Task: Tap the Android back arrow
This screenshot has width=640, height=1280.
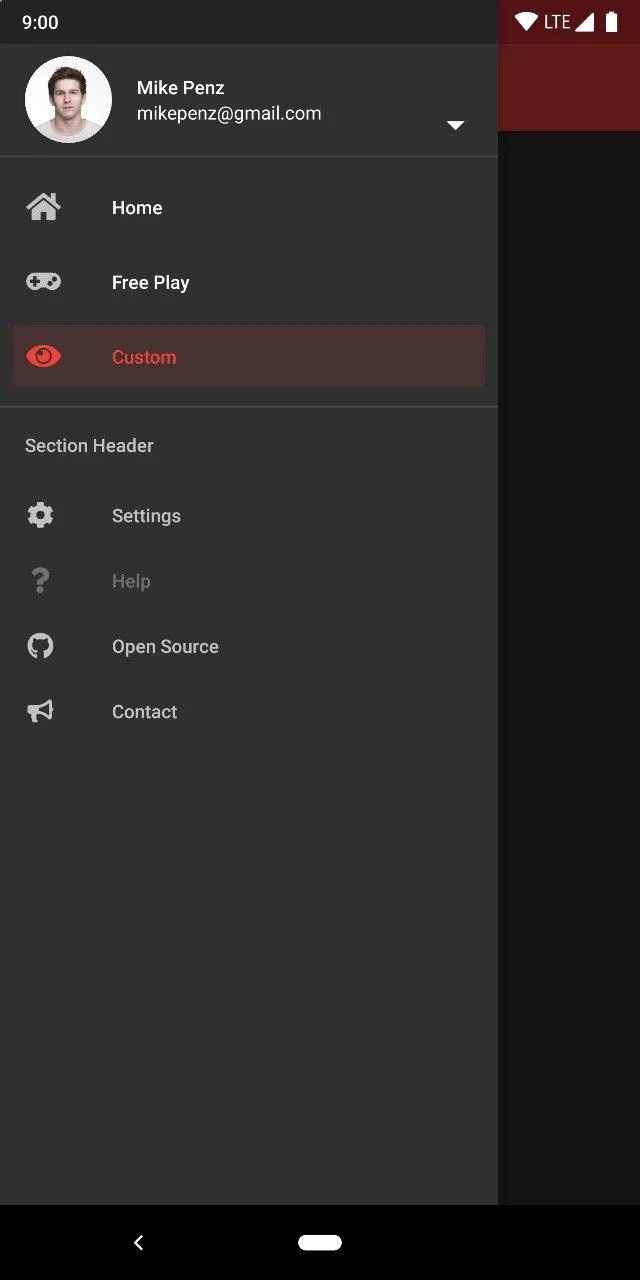Action: tap(139, 1243)
